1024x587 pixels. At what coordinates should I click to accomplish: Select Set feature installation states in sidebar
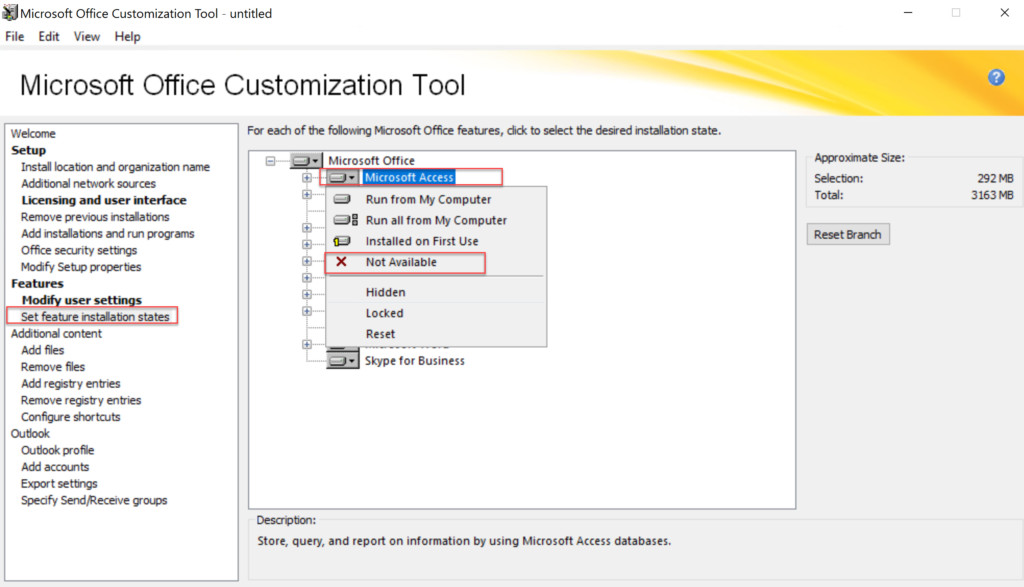pos(94,316)
